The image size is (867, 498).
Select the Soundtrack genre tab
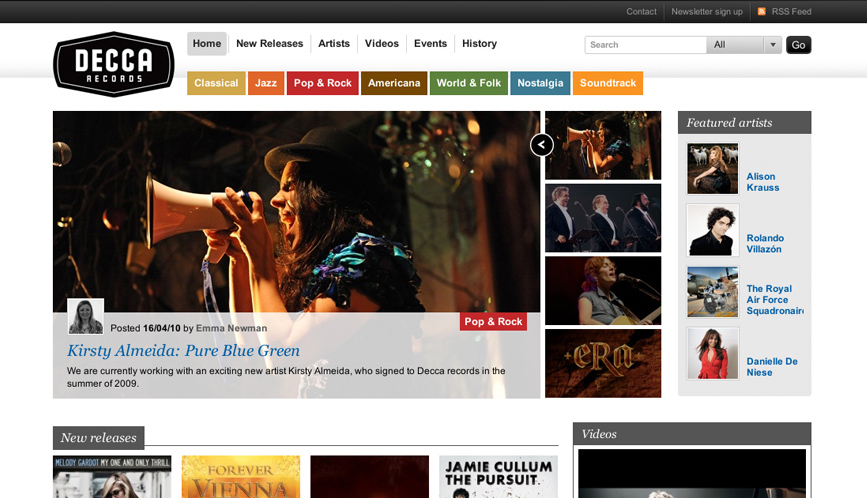coord(608,83)
